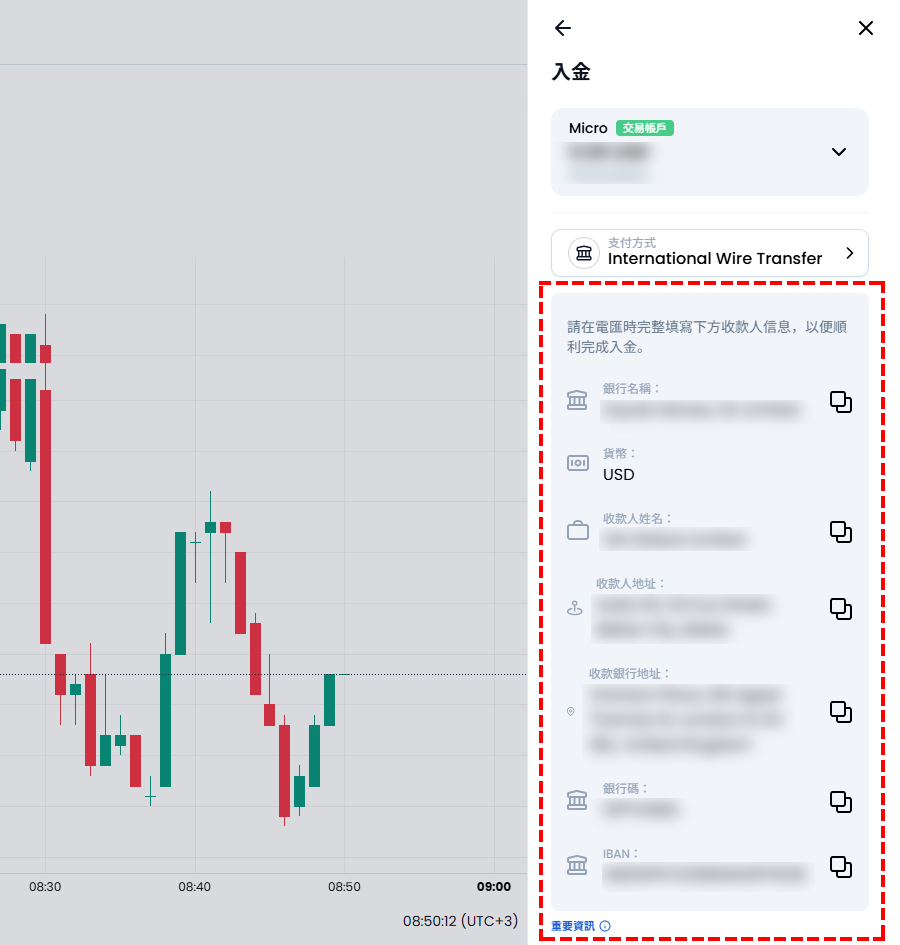Click the info icon beside 重要資訊
This screenshot has height=945, width=900.
pos(605,926)
